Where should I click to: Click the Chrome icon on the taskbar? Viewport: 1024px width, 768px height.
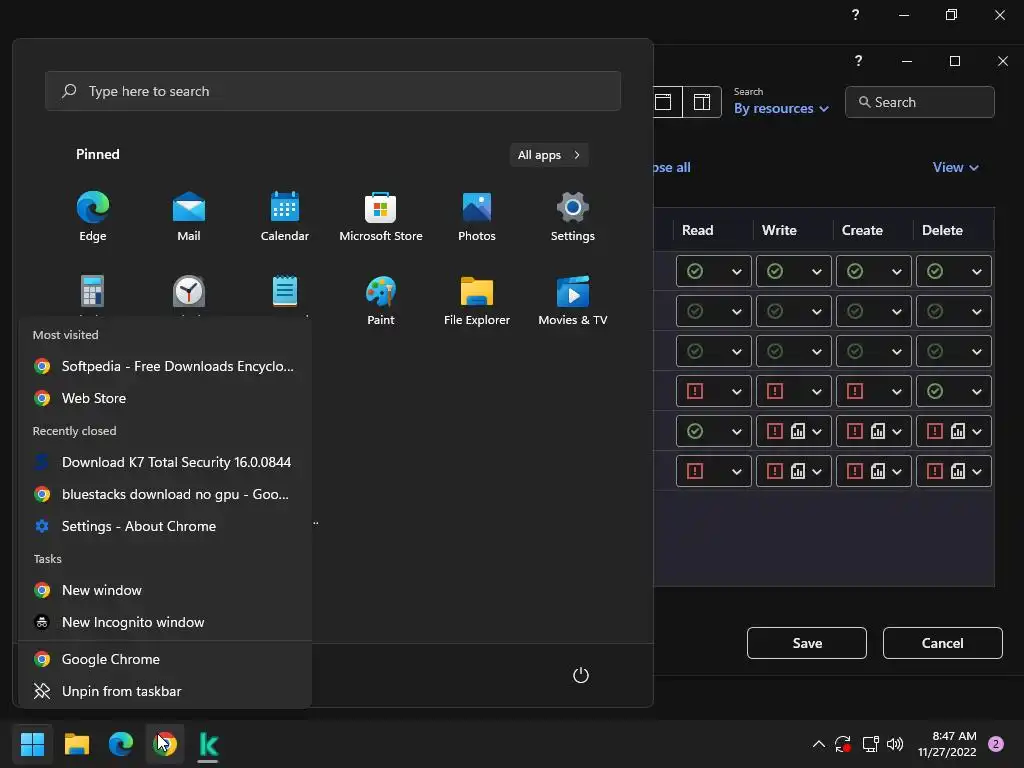pos(165,744)
